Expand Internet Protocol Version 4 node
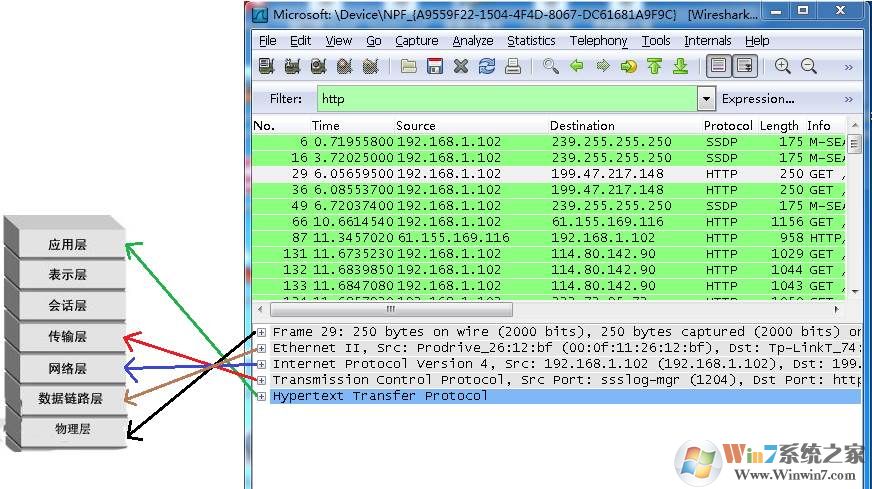872x489 pixels. [x=261, y=364]
